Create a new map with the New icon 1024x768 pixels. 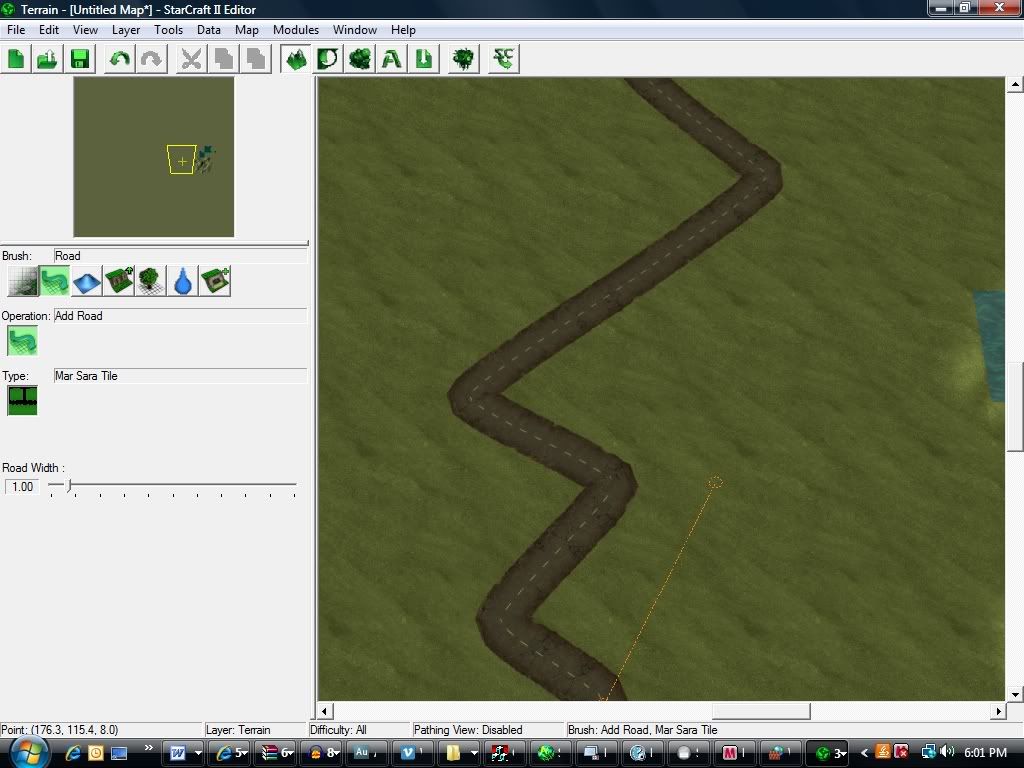click(x=16, y=59)
